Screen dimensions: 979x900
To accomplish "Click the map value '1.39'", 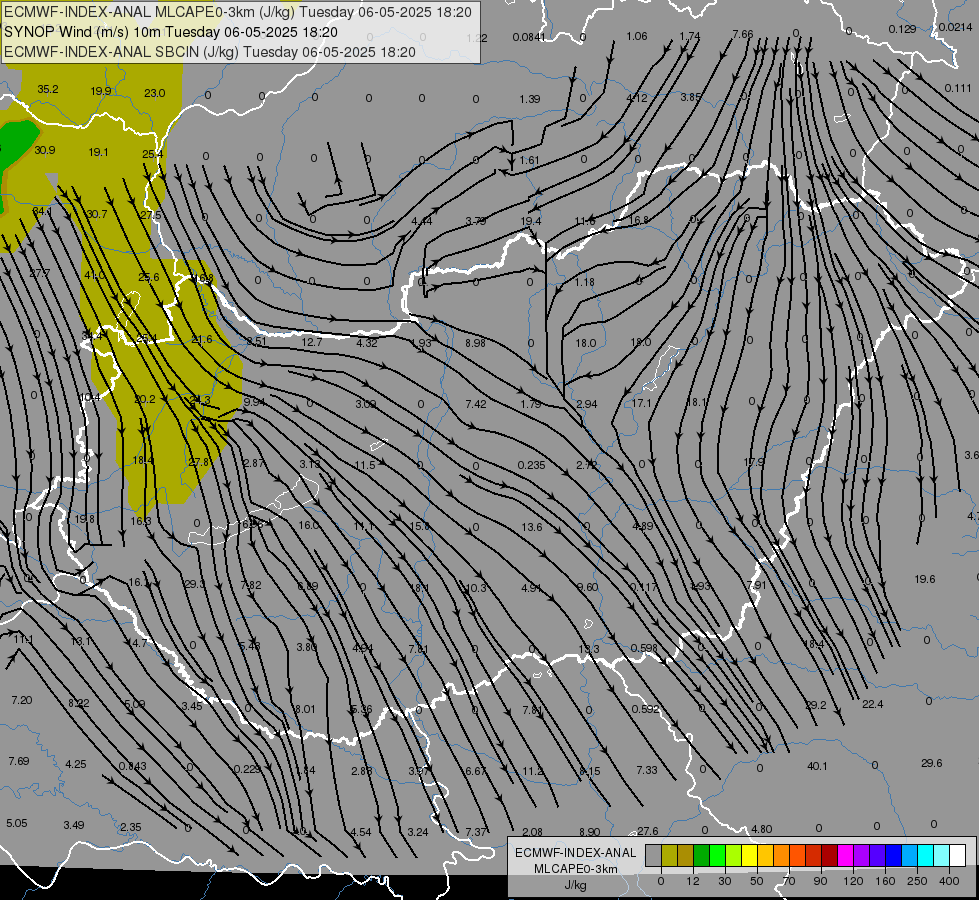I will (529, 99).
